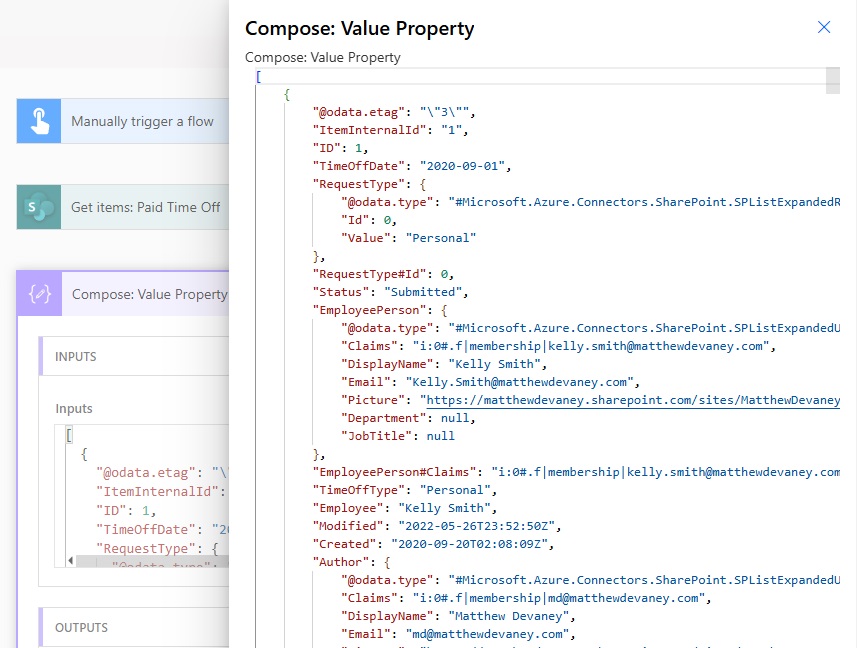Collapse the Compose: Value Property action card
Screen dimensions: 857x648
click(x=149, y=295)
